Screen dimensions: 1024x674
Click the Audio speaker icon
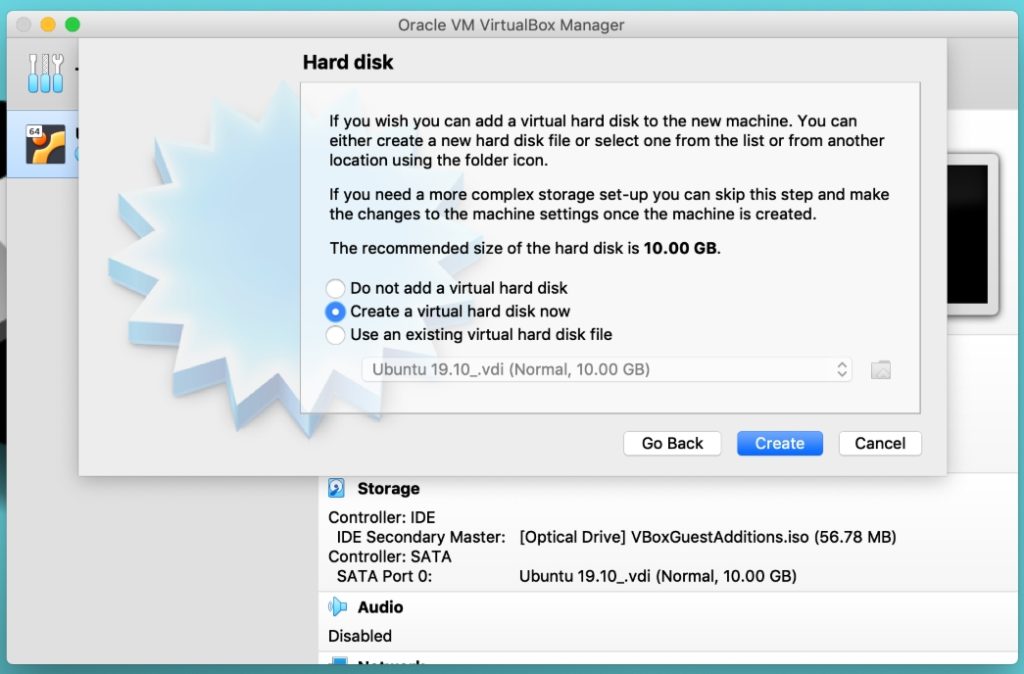(x=337, y=607)
